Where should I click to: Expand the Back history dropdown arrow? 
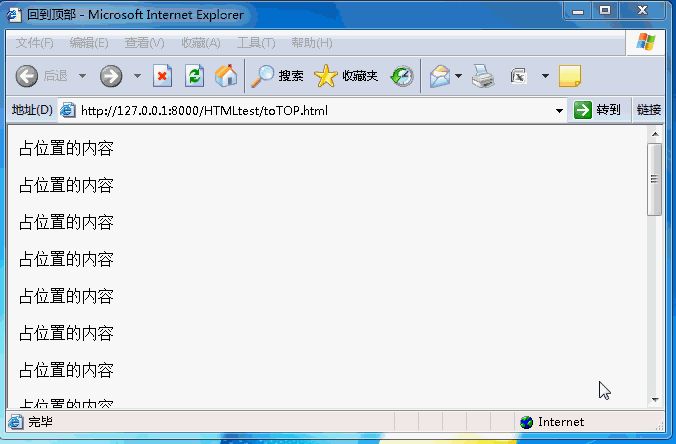(x=82, y=76)
